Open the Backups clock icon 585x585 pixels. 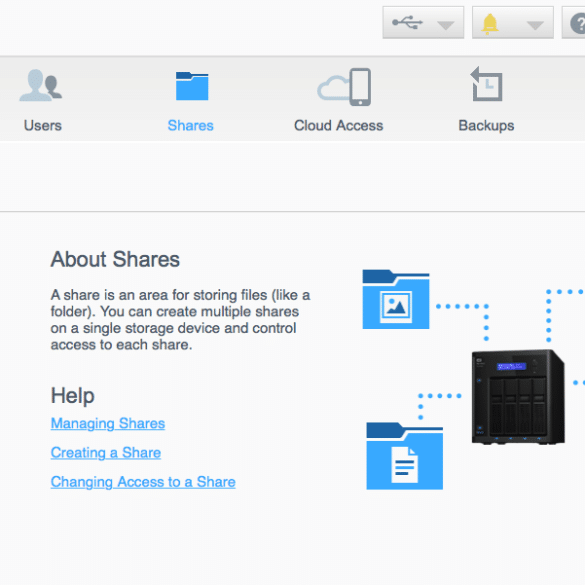point(486,84)
